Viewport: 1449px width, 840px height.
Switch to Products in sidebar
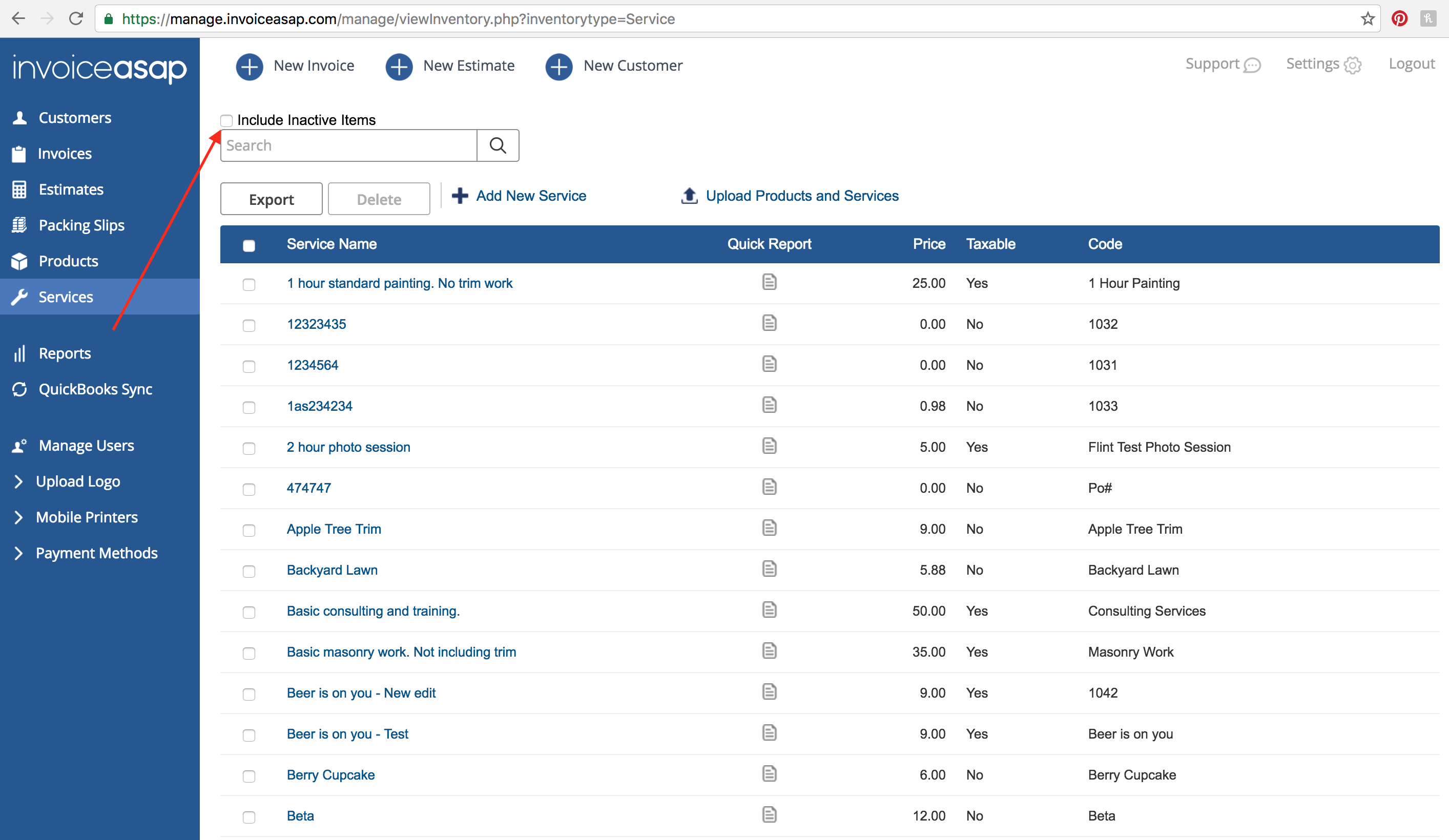(69, 261)
